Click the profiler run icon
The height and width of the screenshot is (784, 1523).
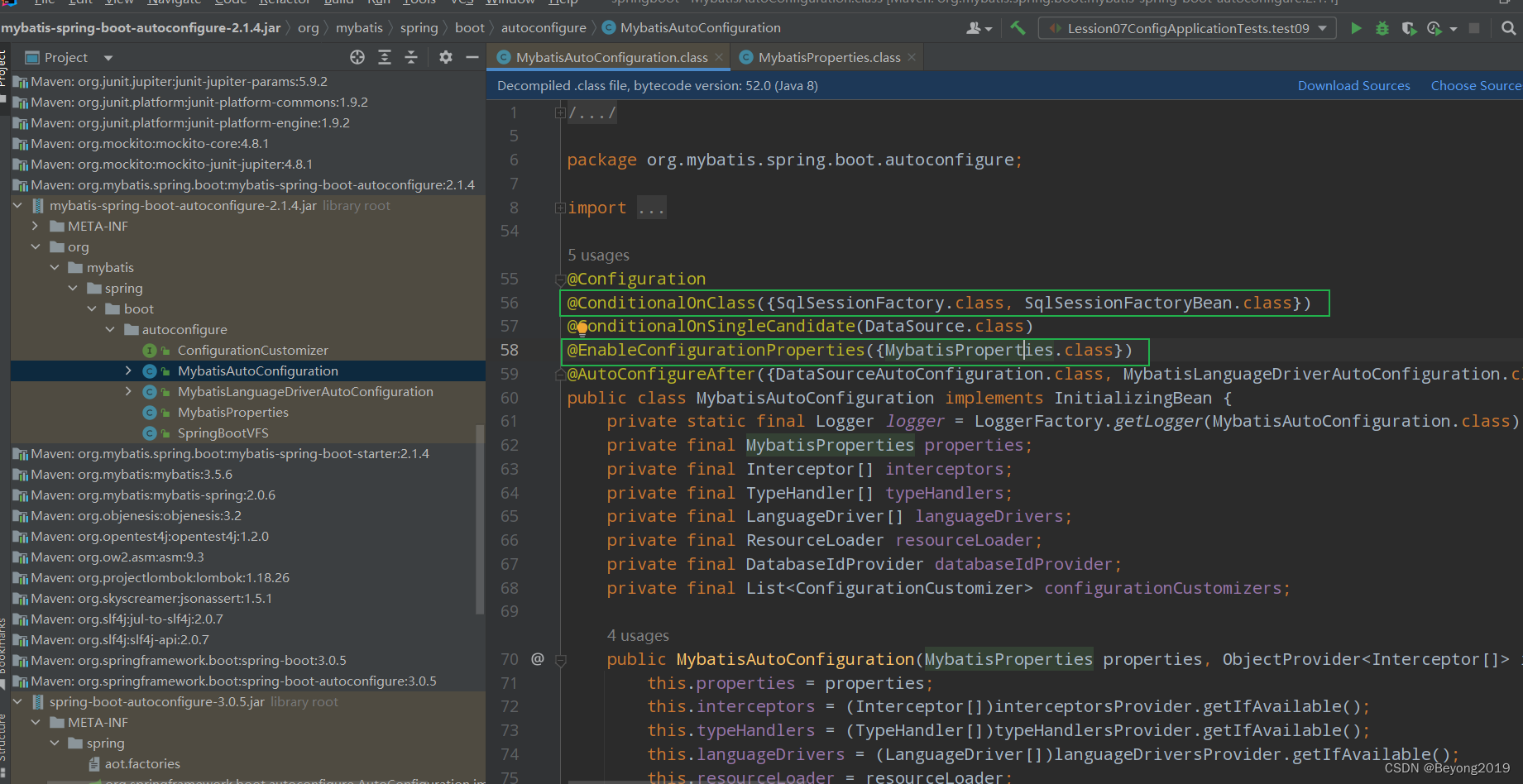pyautogui.click(x=1434, y=28)
